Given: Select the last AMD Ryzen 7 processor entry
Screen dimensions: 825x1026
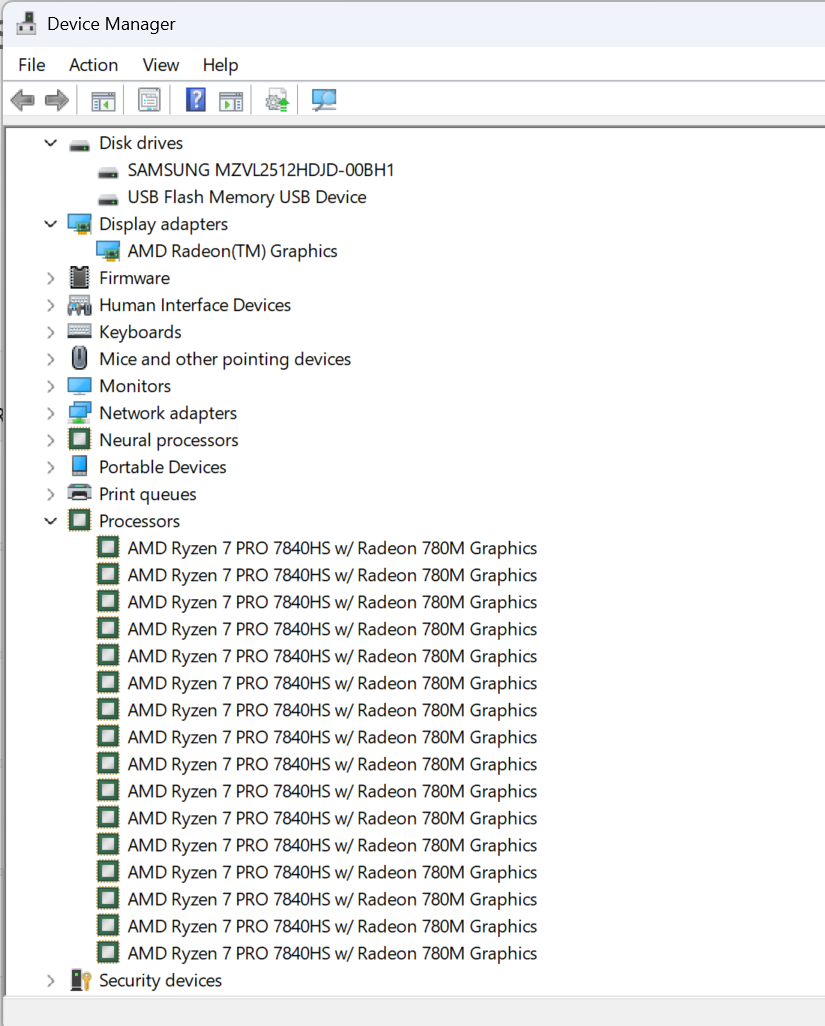Looking at the screenshot, I should tap(332, 953).
